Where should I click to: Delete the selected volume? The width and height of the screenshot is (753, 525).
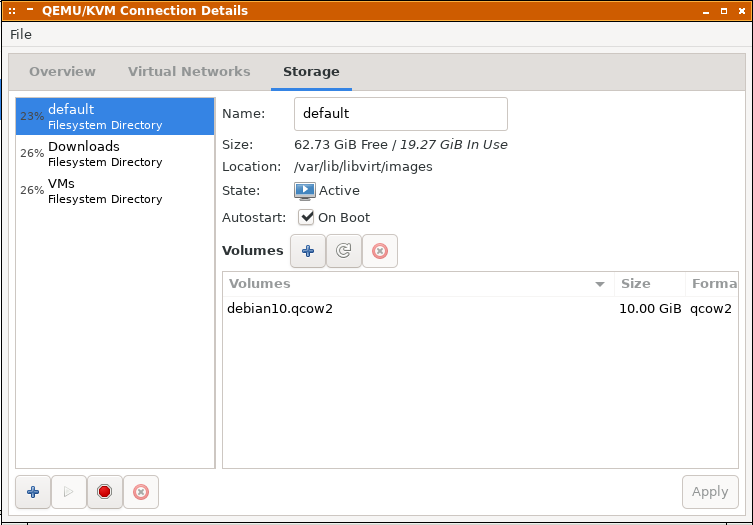[x=380, y=251]
